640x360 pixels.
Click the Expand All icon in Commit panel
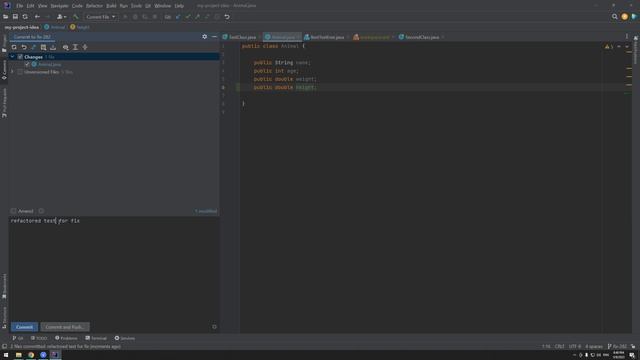[75, 47]
